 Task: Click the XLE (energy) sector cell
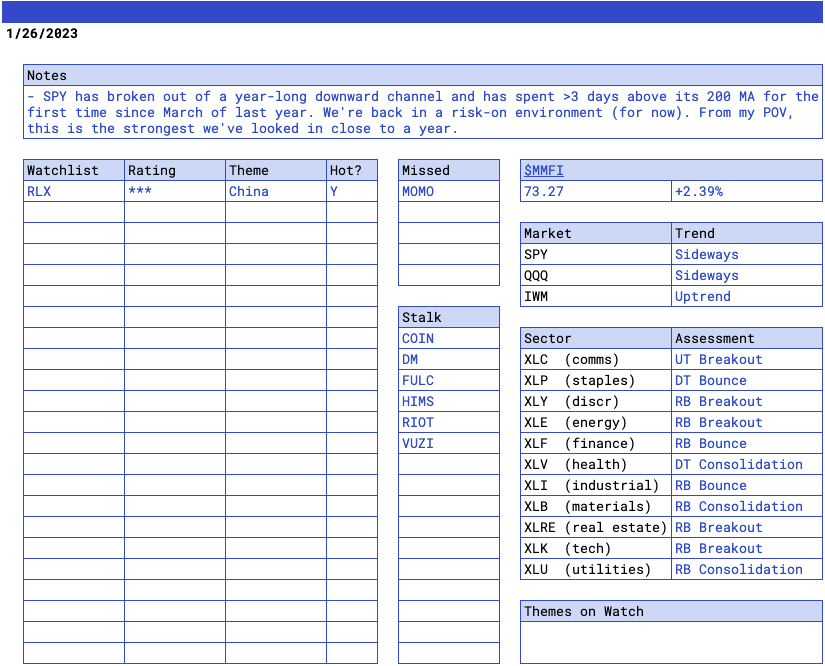click(x=596, y=422)
